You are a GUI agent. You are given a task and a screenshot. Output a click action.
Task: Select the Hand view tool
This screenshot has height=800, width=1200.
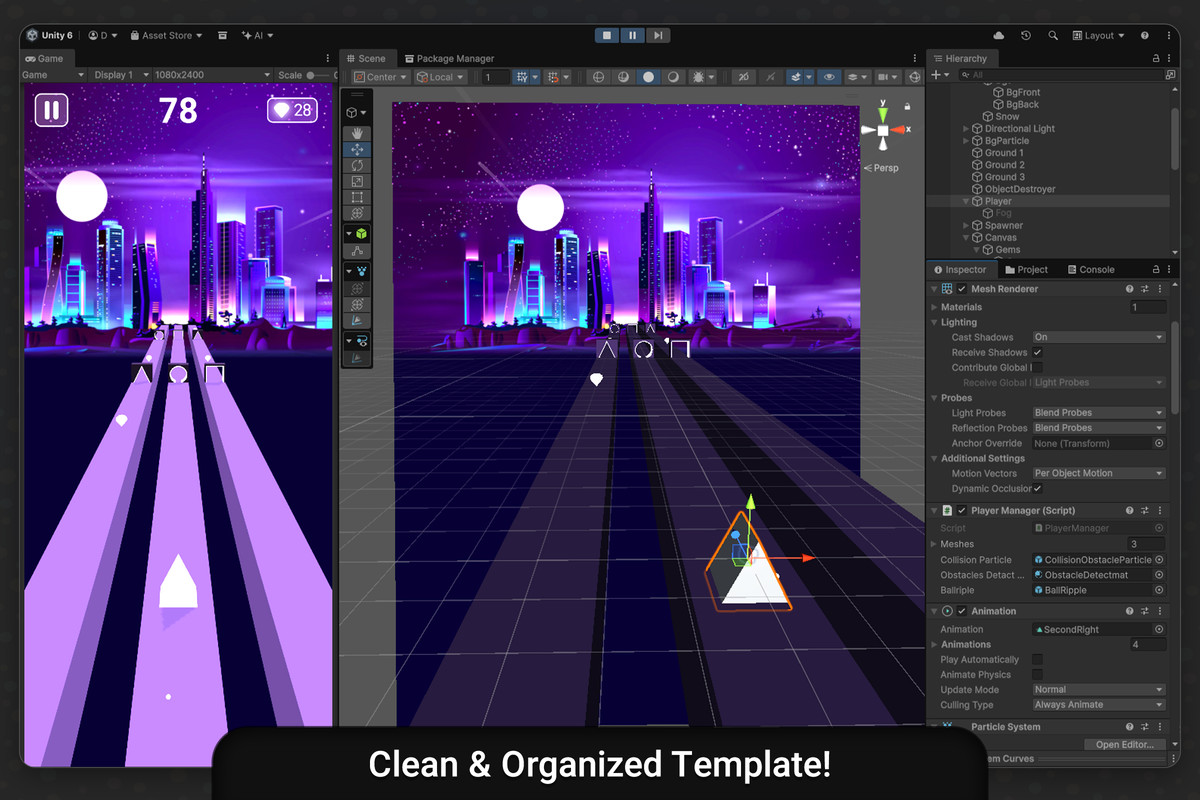point(358,133)
